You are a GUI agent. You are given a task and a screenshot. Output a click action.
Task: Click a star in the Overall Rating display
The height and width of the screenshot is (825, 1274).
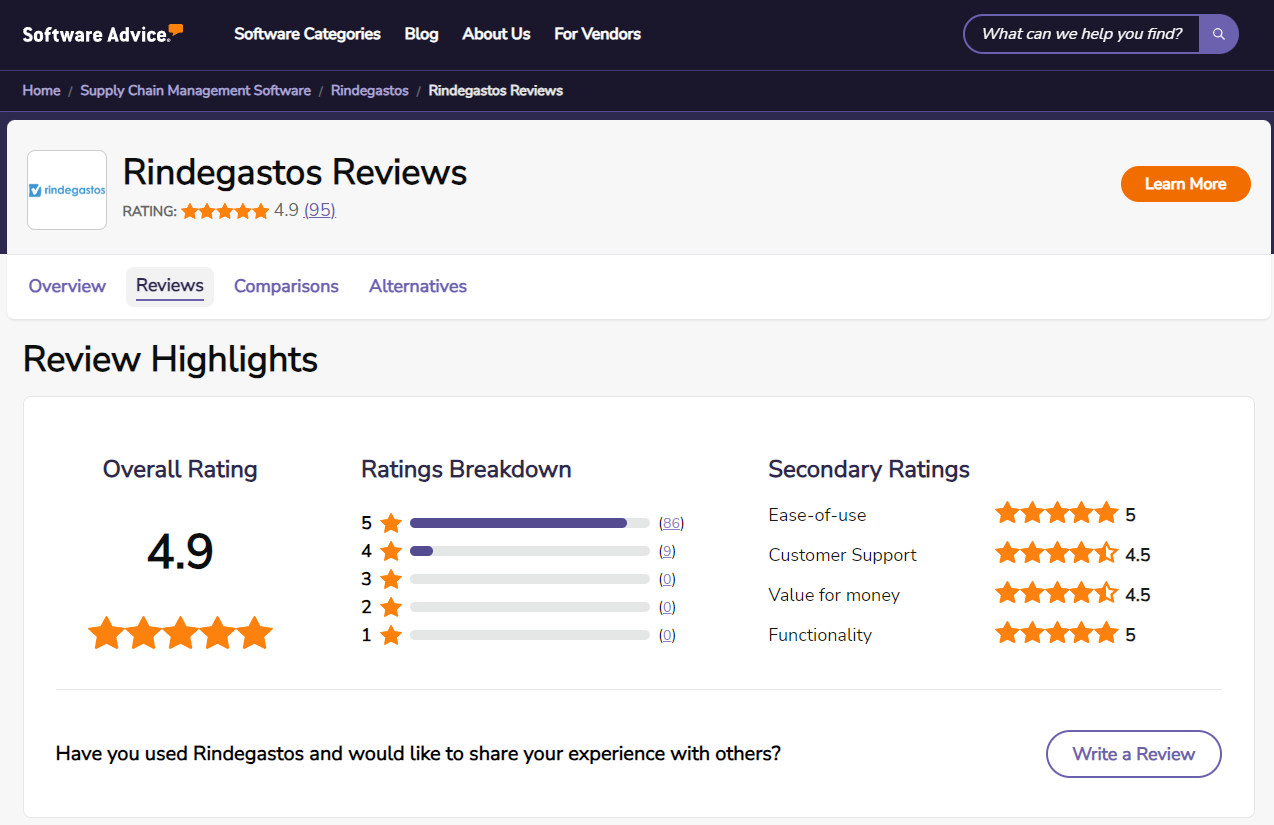point(180,632)
